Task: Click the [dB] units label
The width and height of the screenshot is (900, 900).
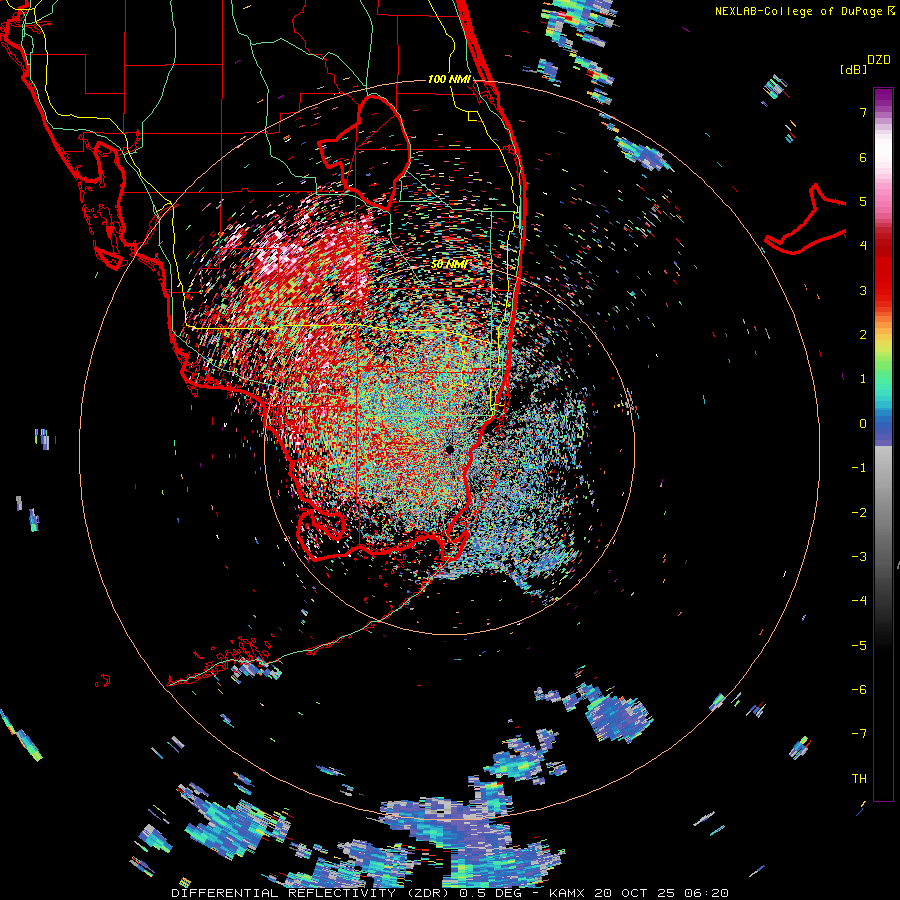Action: tap(853, 70)
